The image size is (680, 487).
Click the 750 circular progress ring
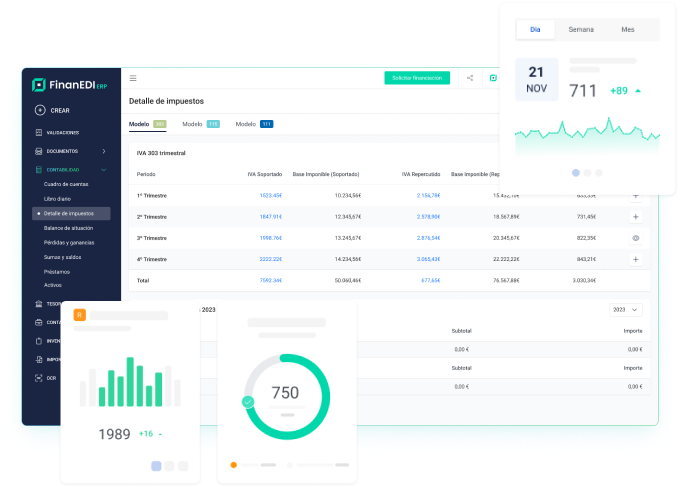click(287, 397)
